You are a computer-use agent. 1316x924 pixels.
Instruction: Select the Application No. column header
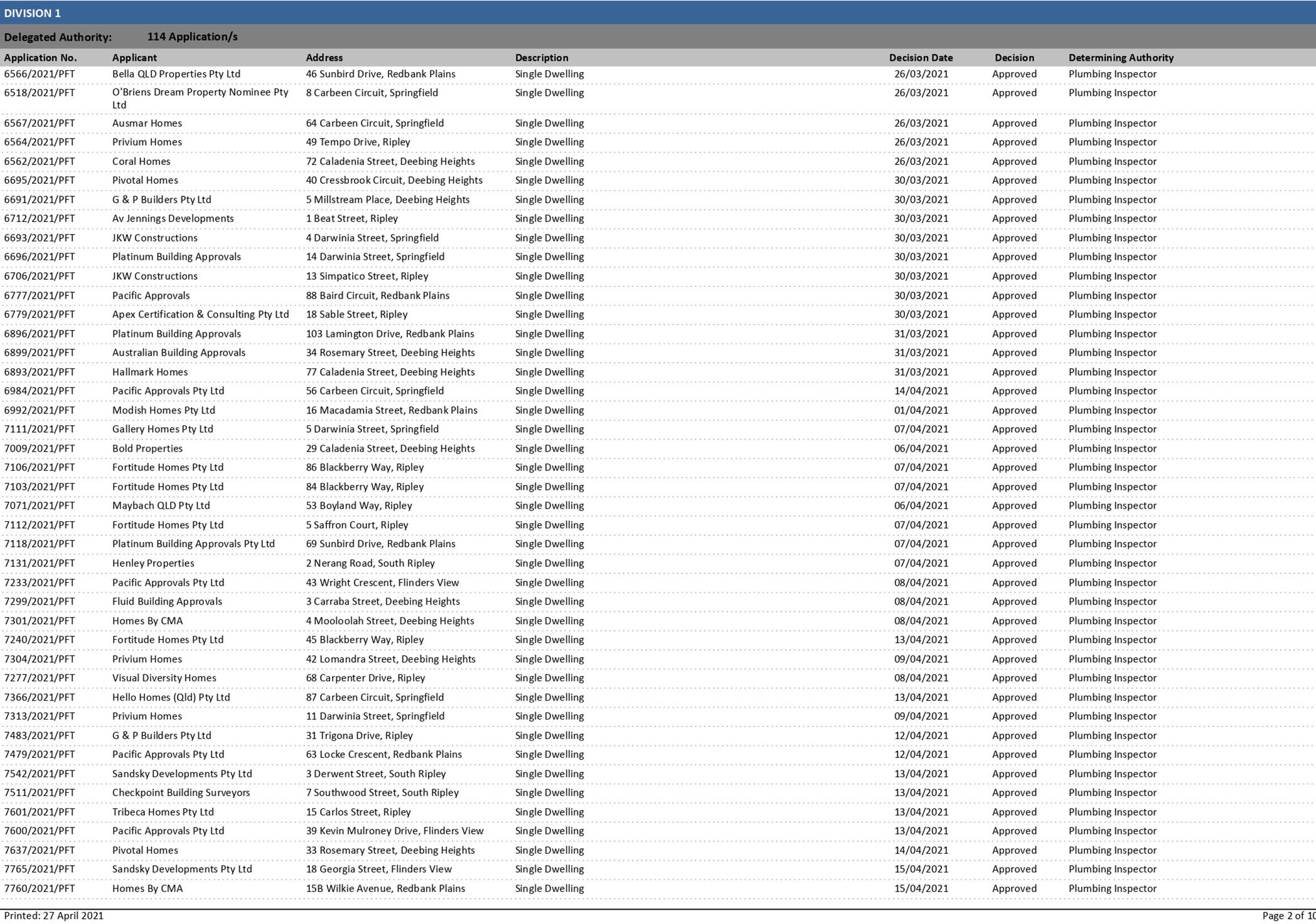point(41,57)
